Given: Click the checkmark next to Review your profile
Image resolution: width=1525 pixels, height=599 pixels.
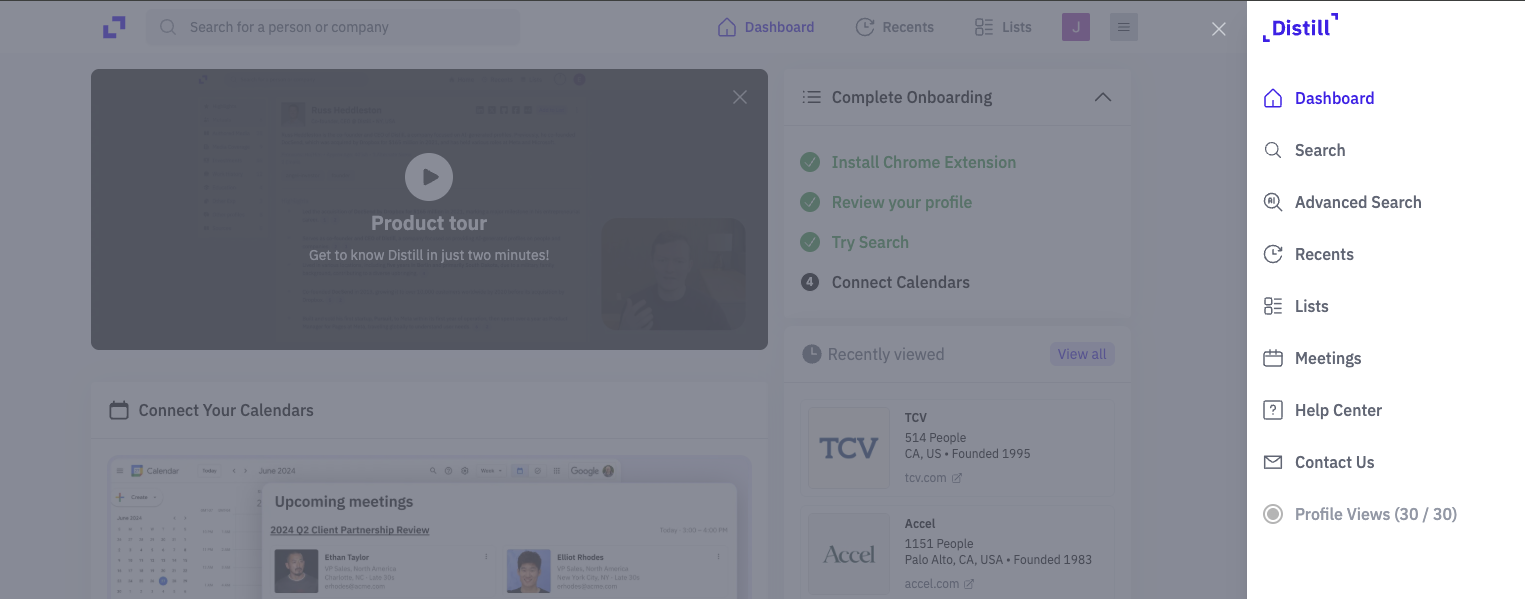Looking at the screenshot, I should 810,202.
